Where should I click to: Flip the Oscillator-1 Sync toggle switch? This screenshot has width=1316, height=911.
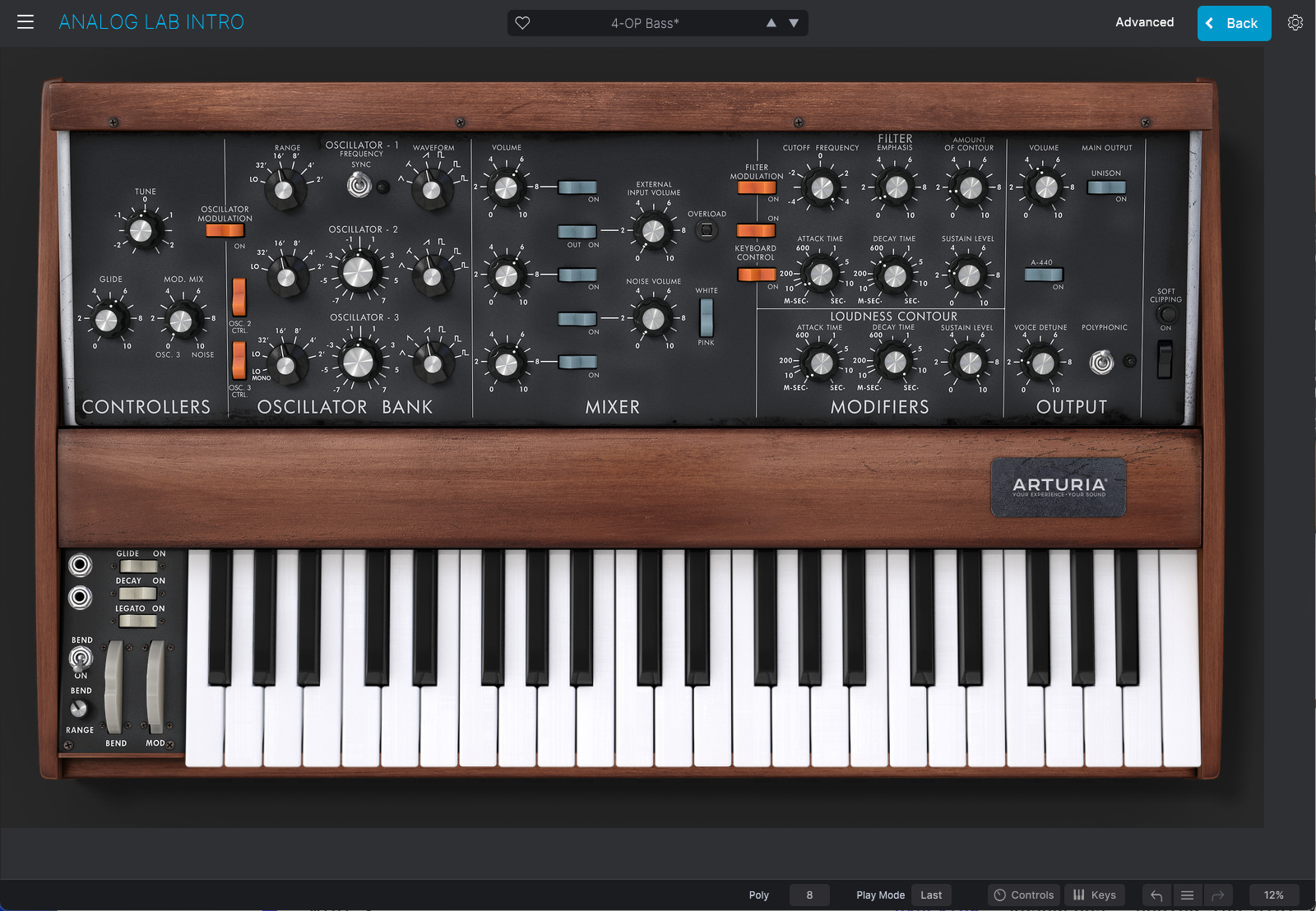[x=359, y=186]
